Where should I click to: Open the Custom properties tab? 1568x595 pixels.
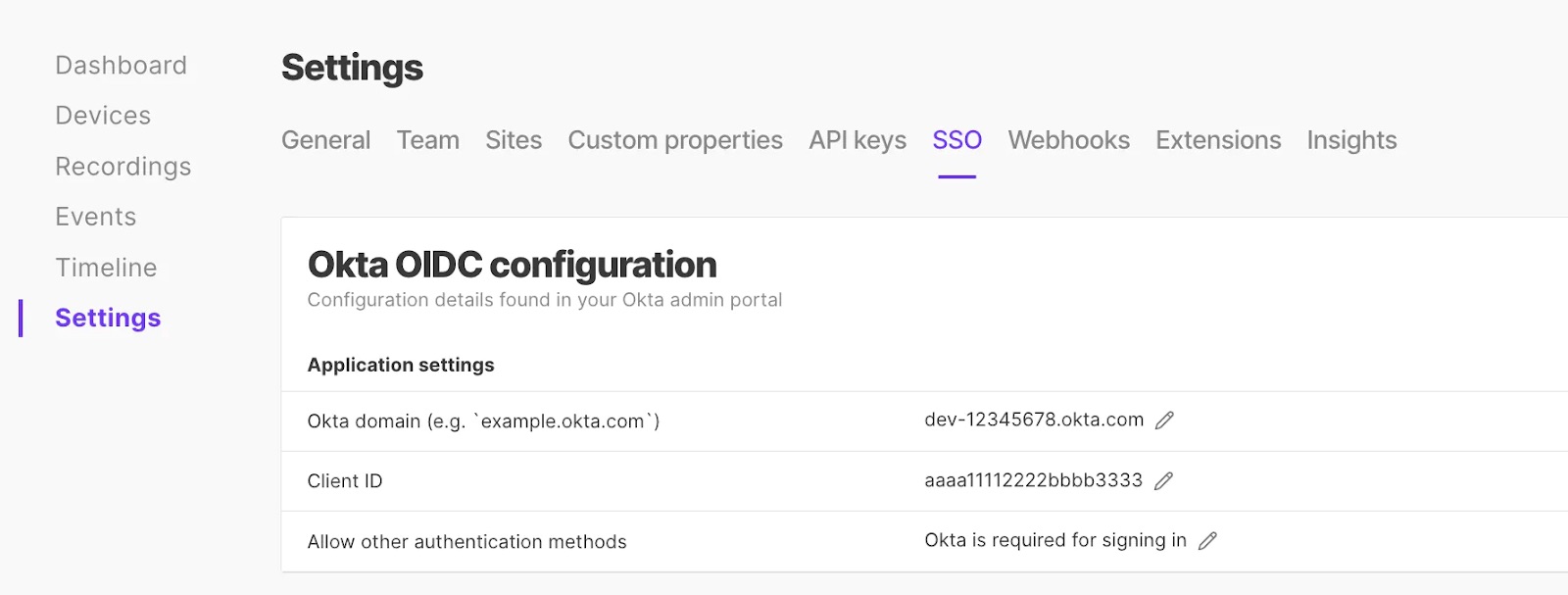tap(675, 140)
